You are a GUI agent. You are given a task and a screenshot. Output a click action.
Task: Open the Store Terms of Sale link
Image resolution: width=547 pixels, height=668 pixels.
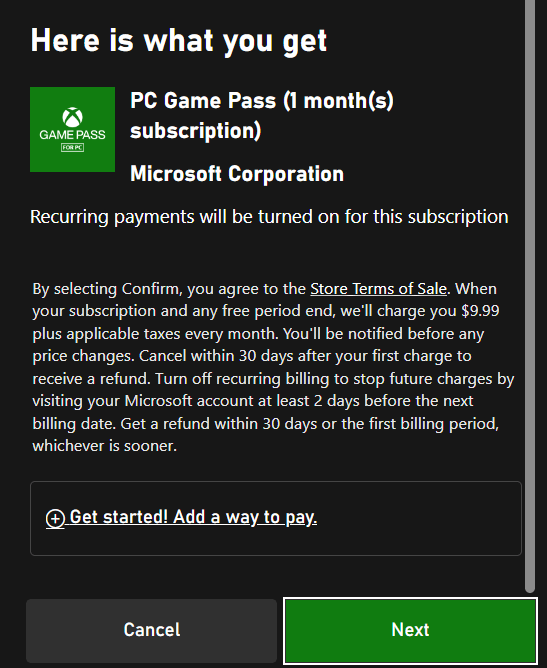pyautogui.click(x=378, y=289)
